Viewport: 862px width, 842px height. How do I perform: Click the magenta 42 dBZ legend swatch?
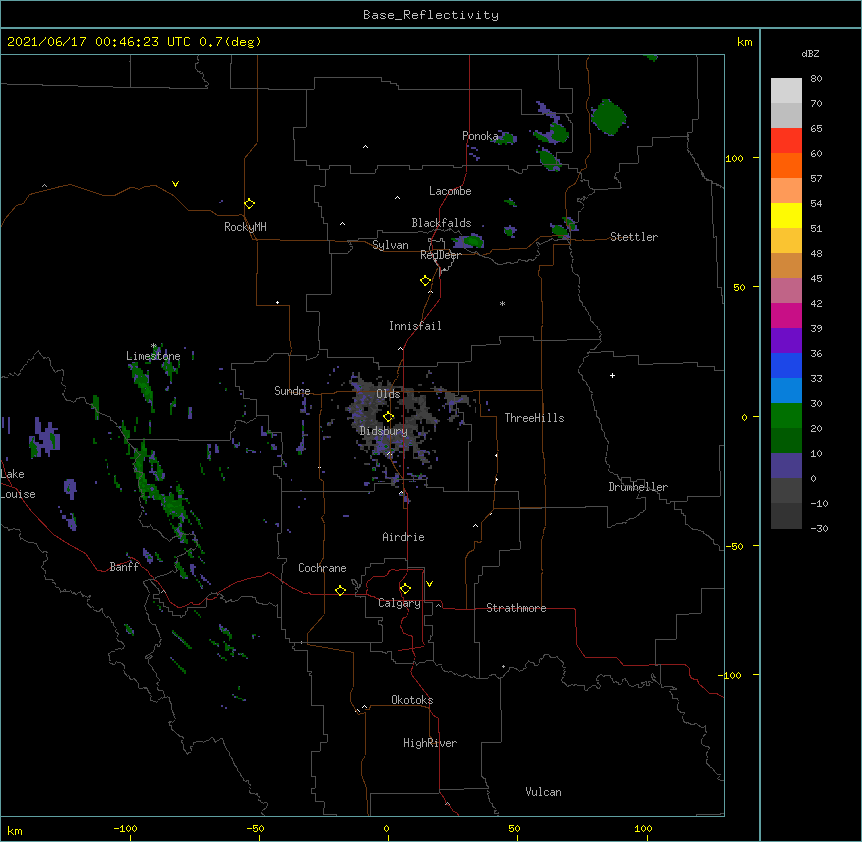pyautogui.click(x=786, y=315)
